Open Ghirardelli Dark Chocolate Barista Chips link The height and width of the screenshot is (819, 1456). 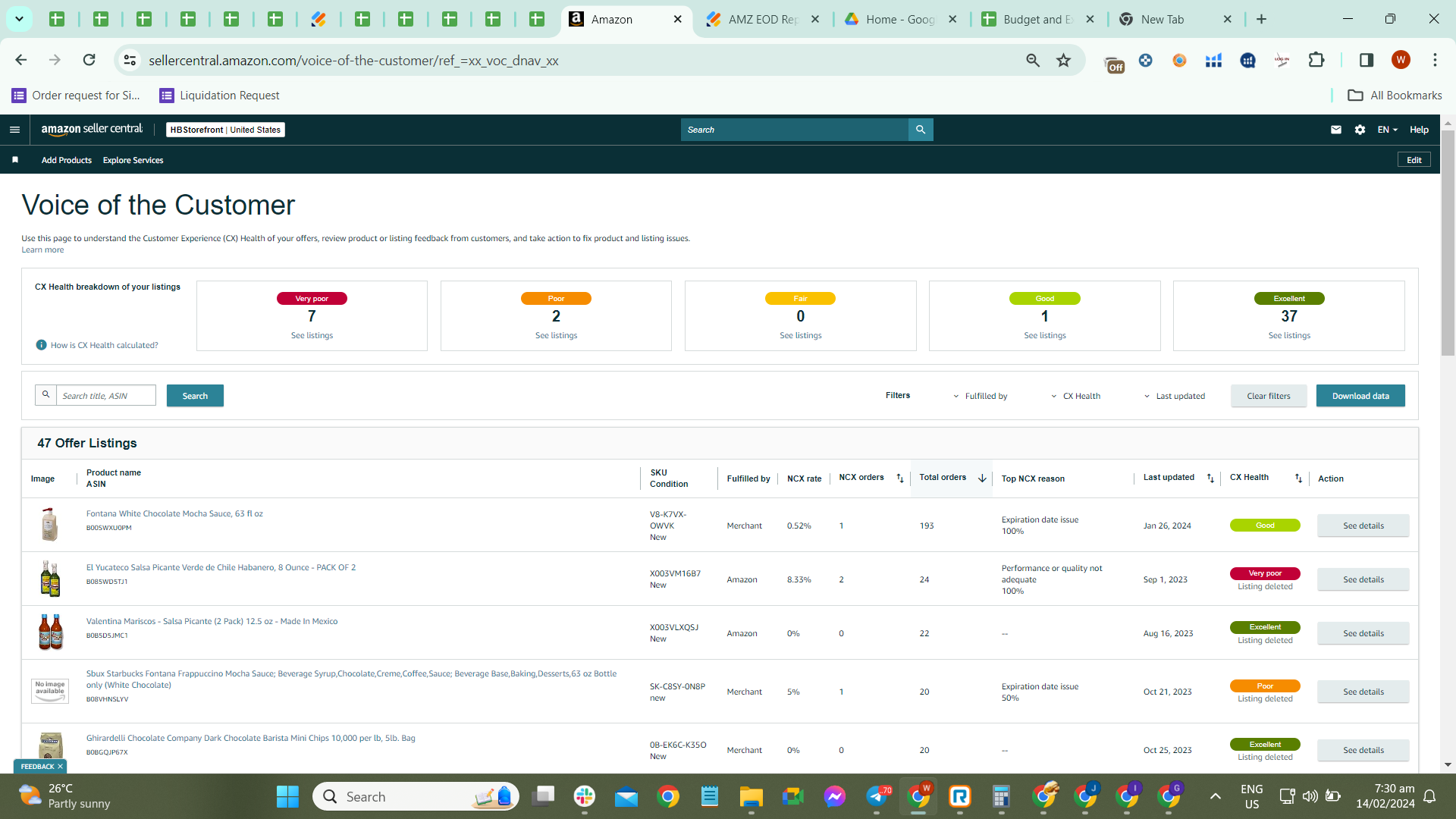click(250, 738)
